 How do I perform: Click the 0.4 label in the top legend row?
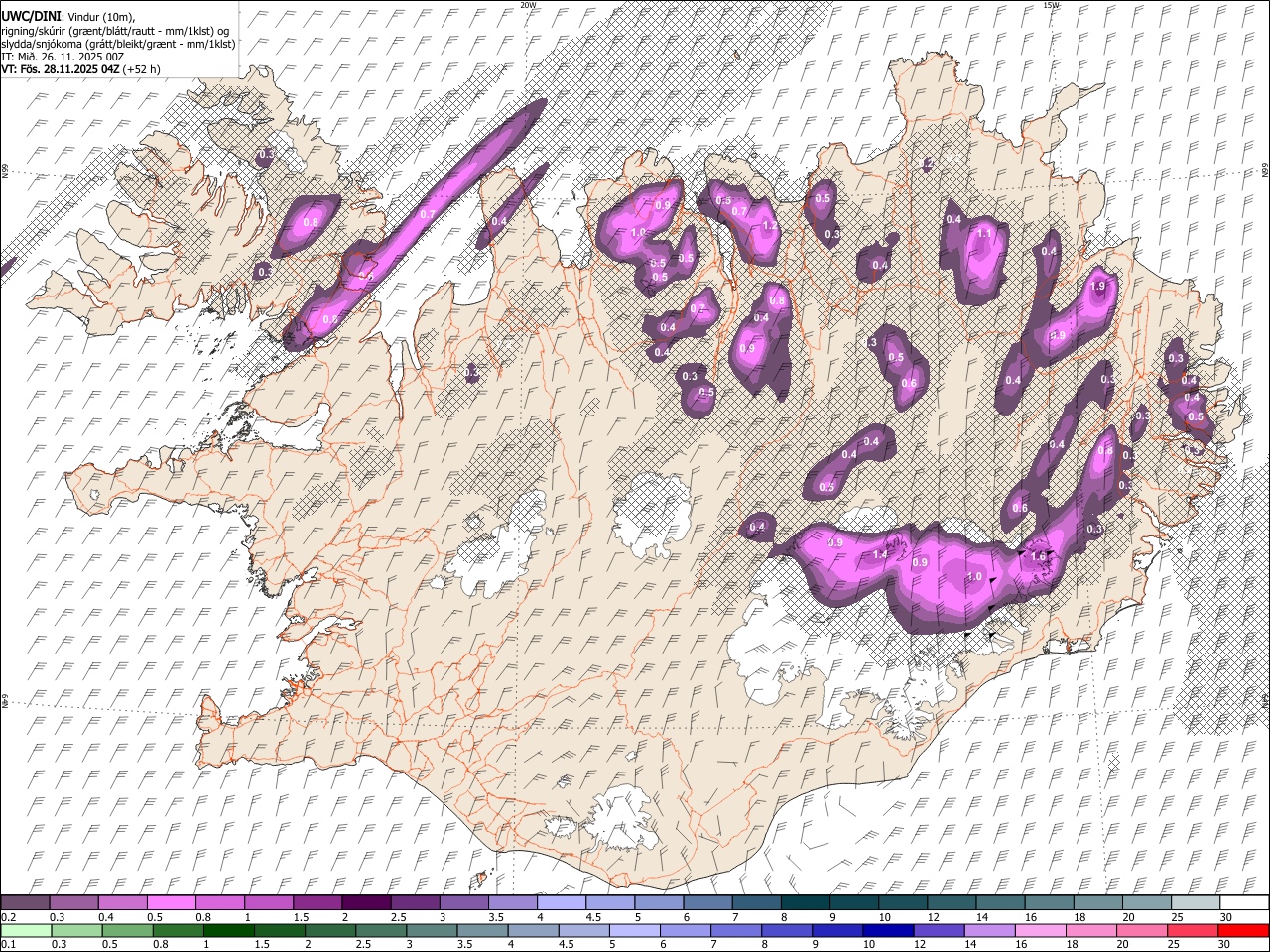[105, 917]
